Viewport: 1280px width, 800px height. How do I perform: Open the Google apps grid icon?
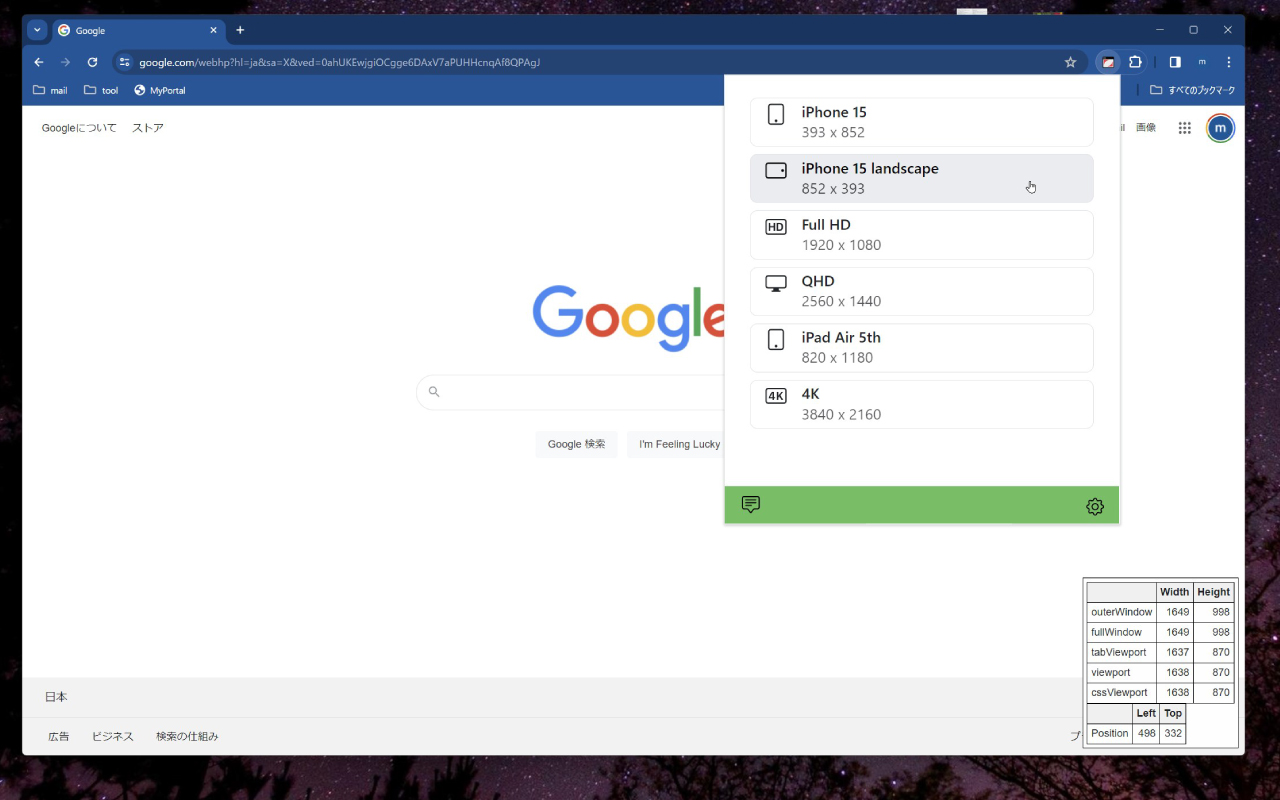tap(1185, 128)
